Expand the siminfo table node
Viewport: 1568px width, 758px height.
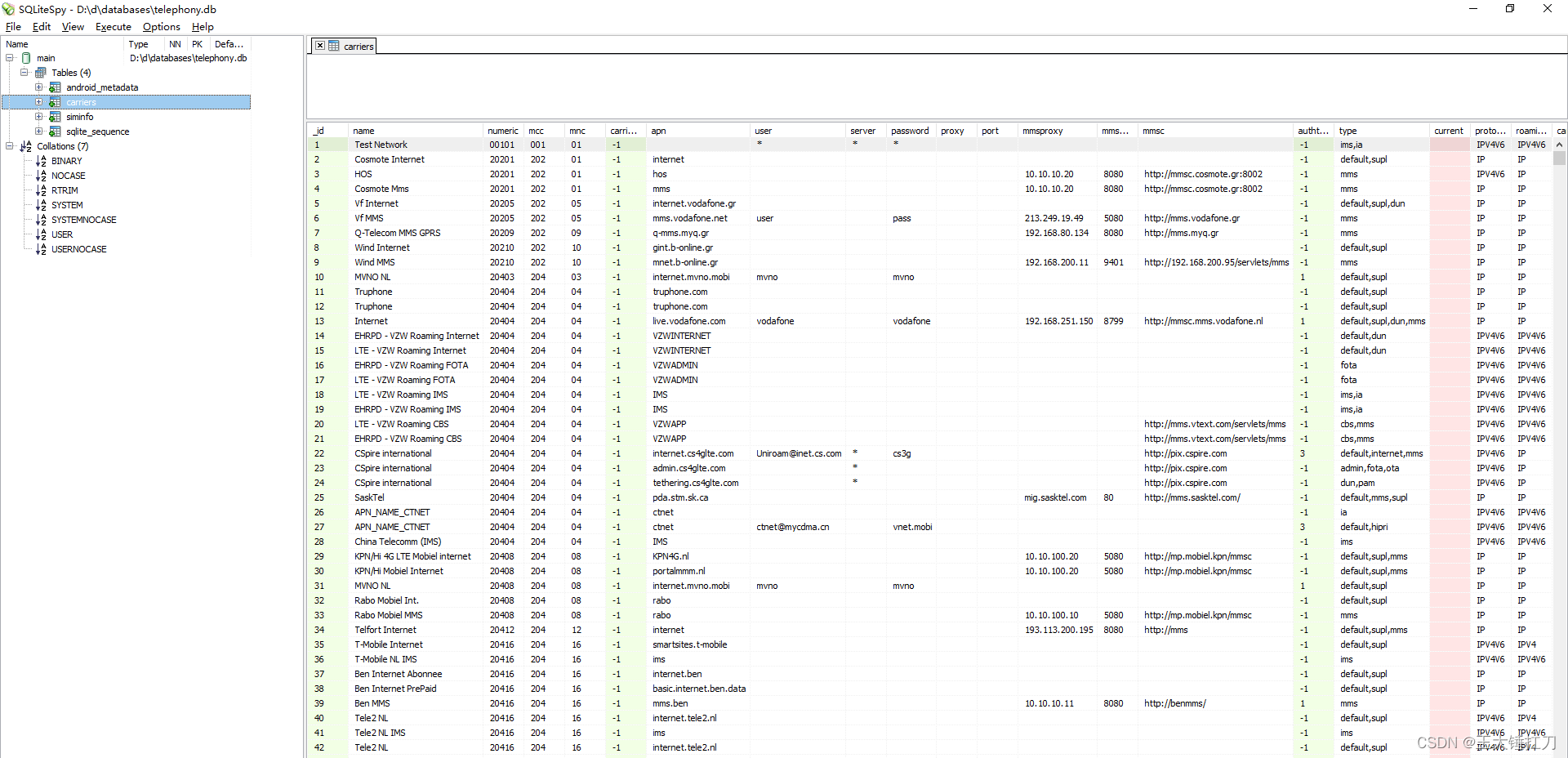coord(39,117)
